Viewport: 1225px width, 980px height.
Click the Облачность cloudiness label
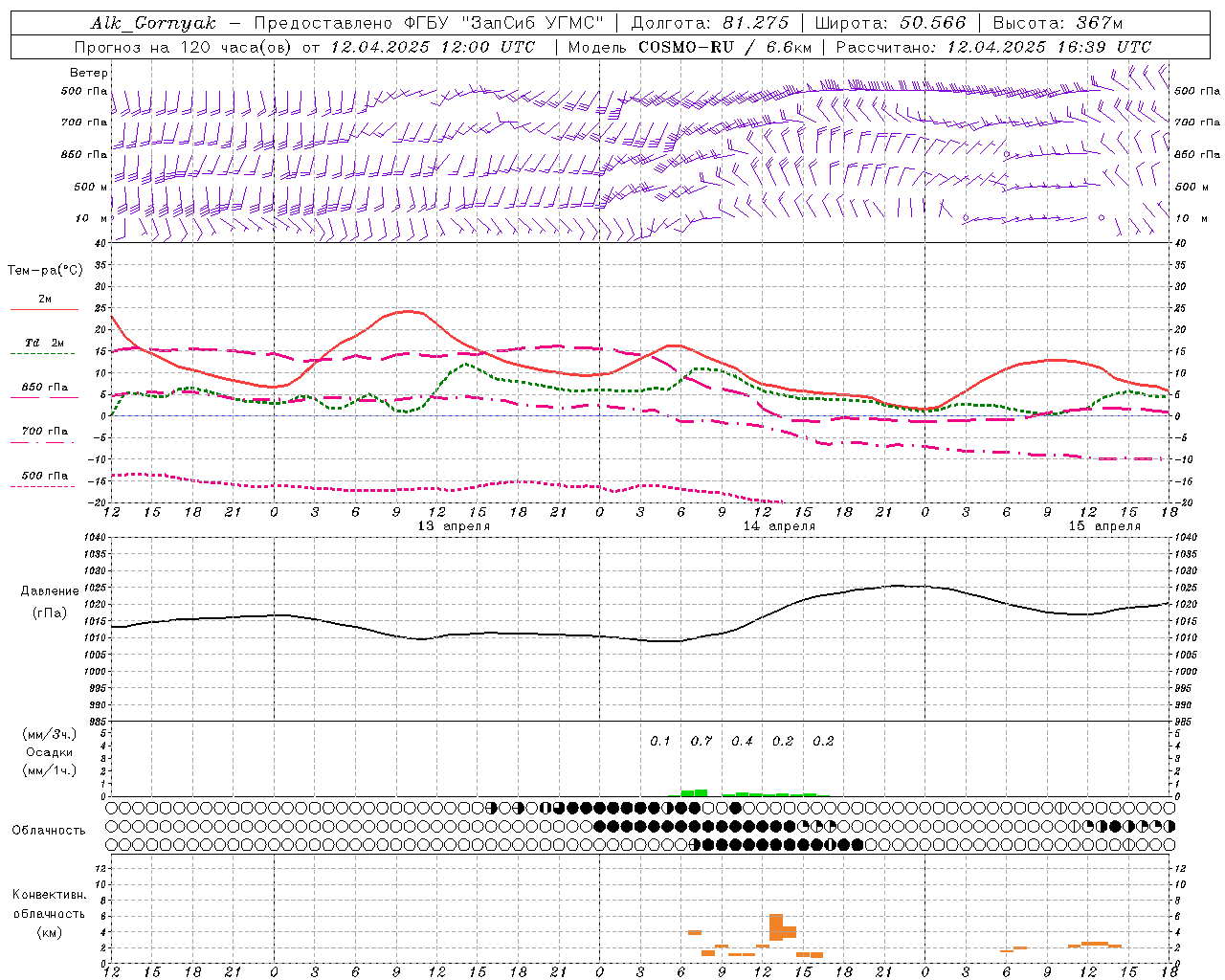pos(49,830)
